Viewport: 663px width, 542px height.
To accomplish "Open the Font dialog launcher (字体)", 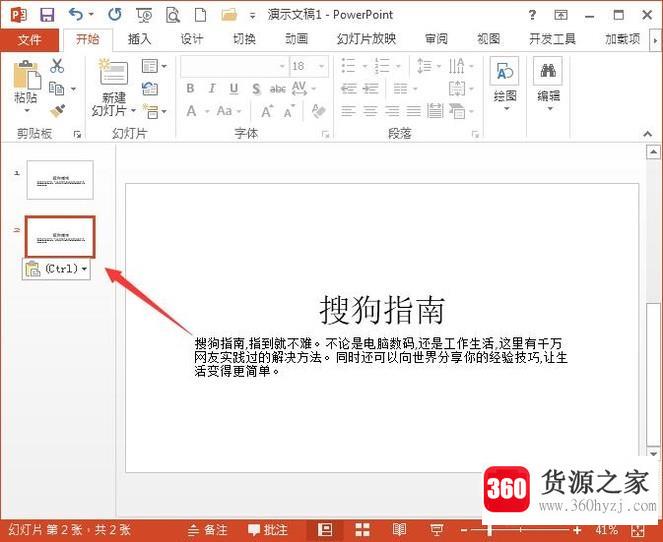I will [x=325, y=134].
